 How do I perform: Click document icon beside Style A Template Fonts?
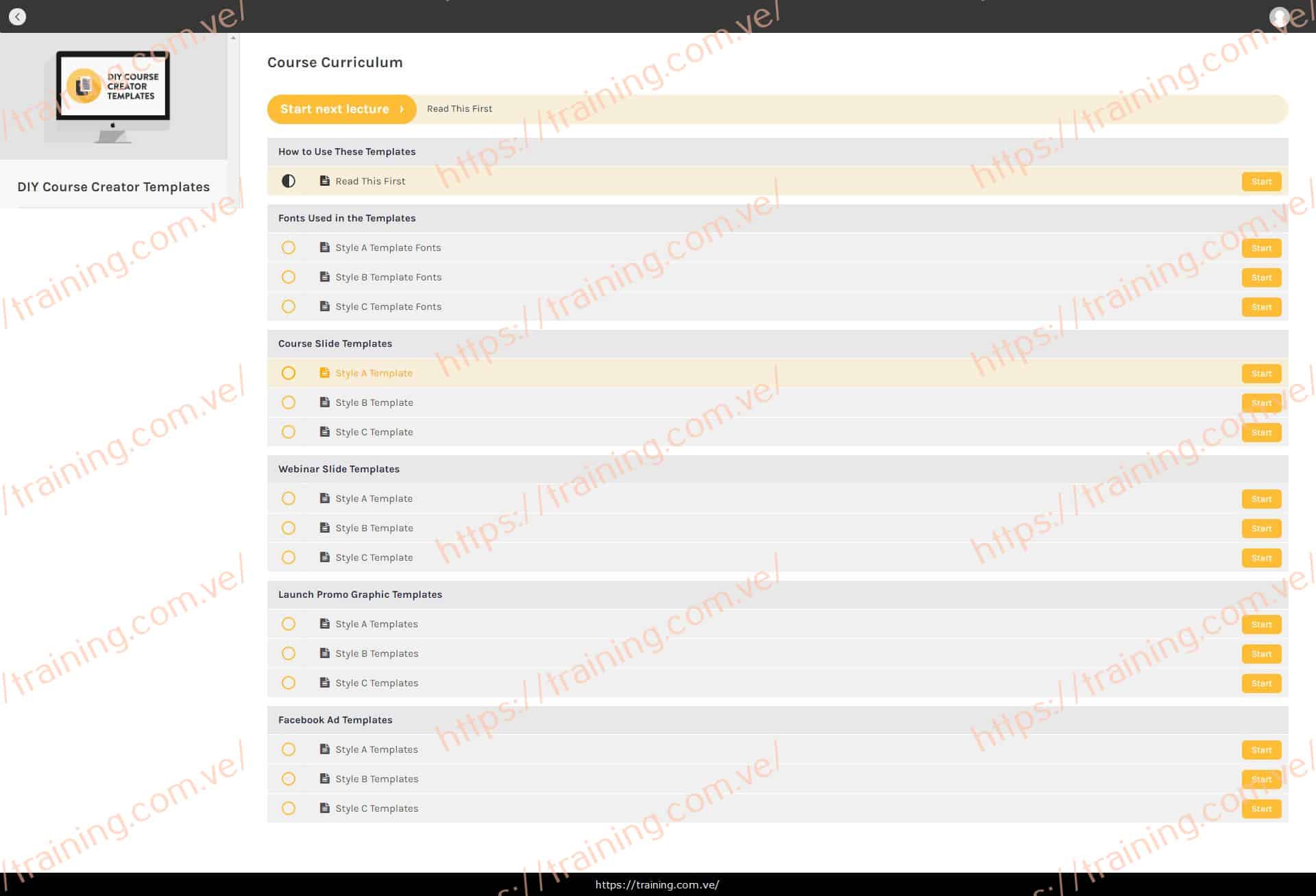pos(325,247)
